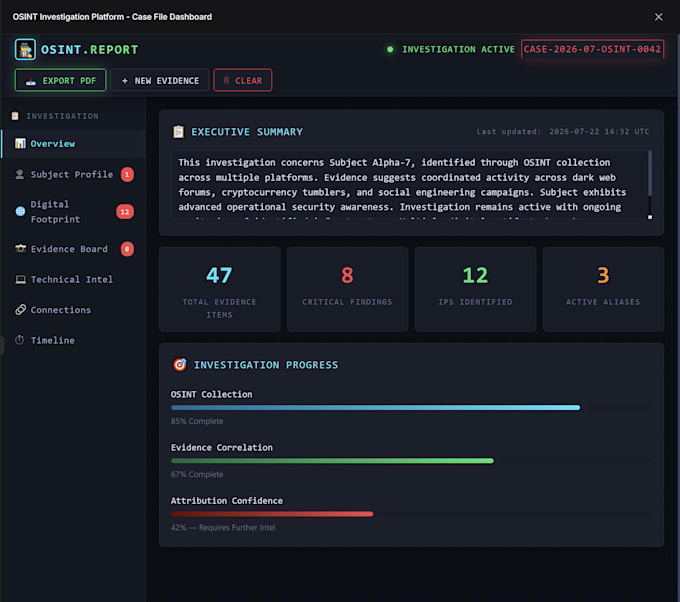This screenshot has width=680, height=602.
Task: Click the INVESTIGATION PROGRESS heading
Action: [266, 365]
